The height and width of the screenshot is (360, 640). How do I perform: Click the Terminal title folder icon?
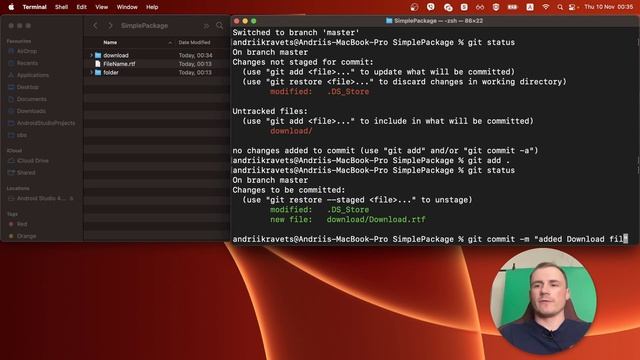click(389, 20)
